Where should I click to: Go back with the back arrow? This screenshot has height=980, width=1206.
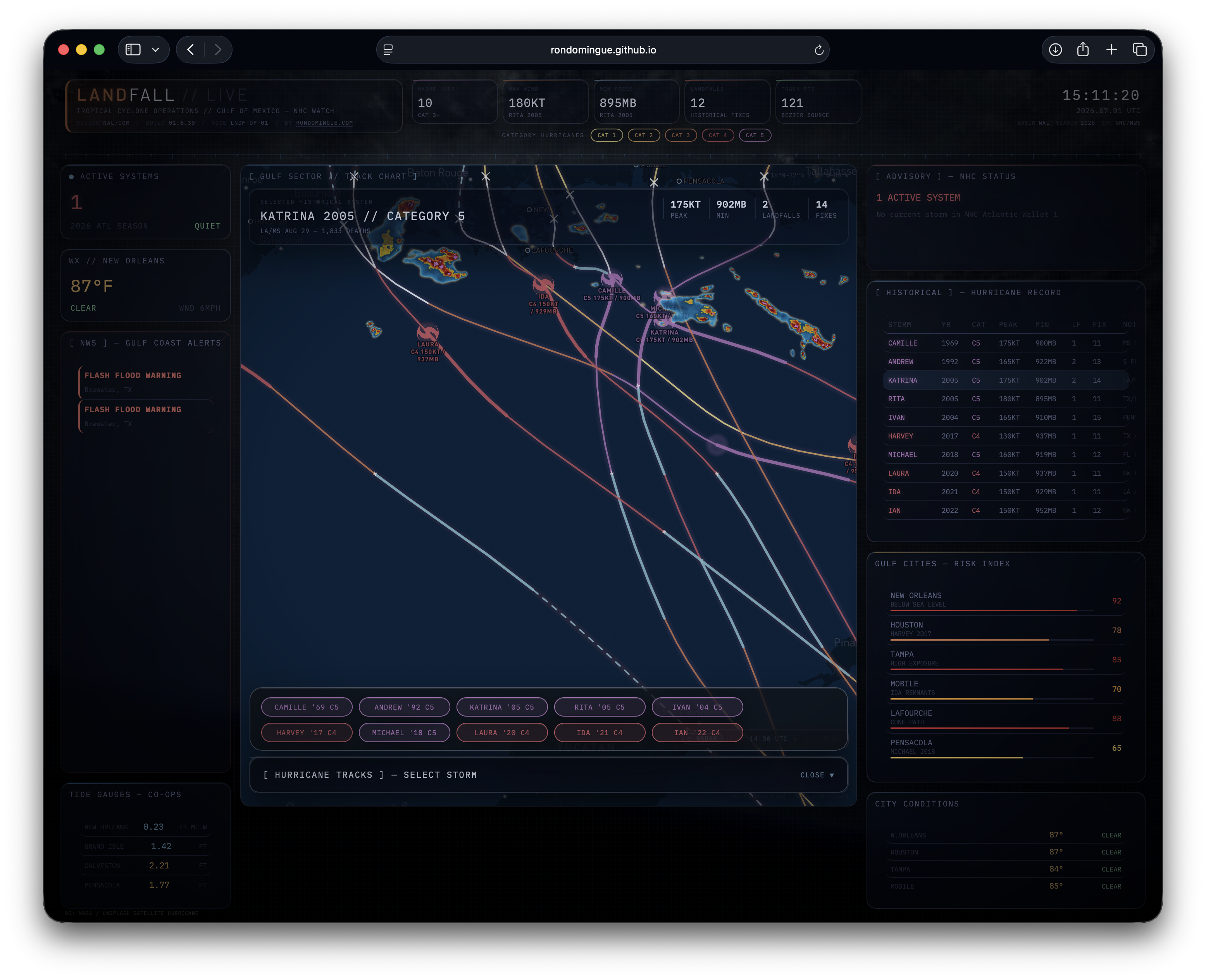pyautogui.click(x=191, y=50)
